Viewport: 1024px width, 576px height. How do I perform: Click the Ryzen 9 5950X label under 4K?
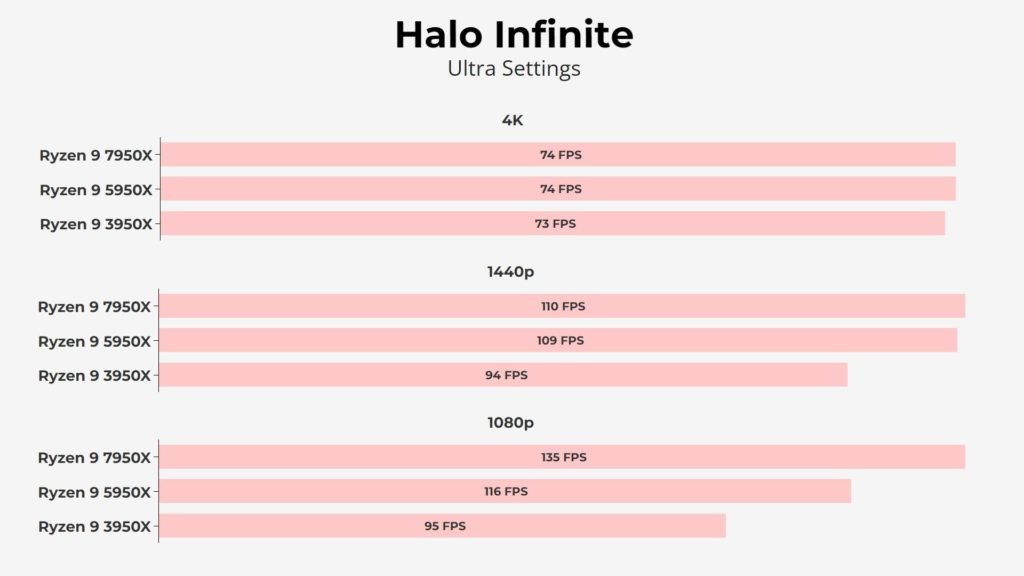pyautogui.click(x=96, y=189)
